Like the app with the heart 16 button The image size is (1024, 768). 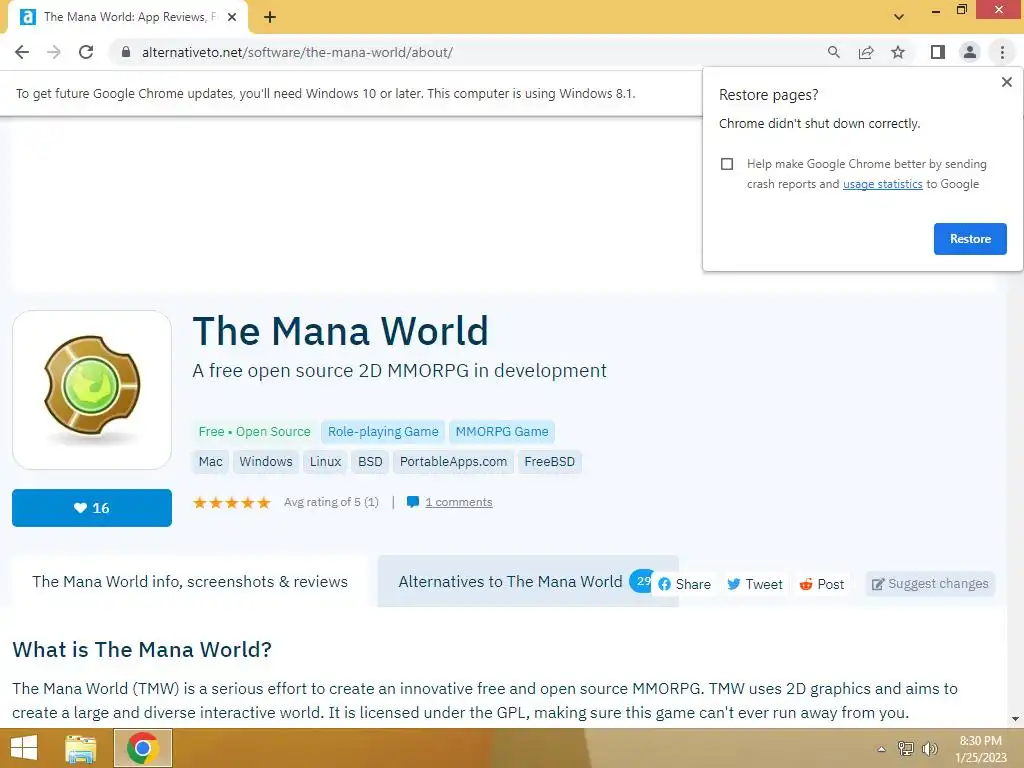pos(92,508)
